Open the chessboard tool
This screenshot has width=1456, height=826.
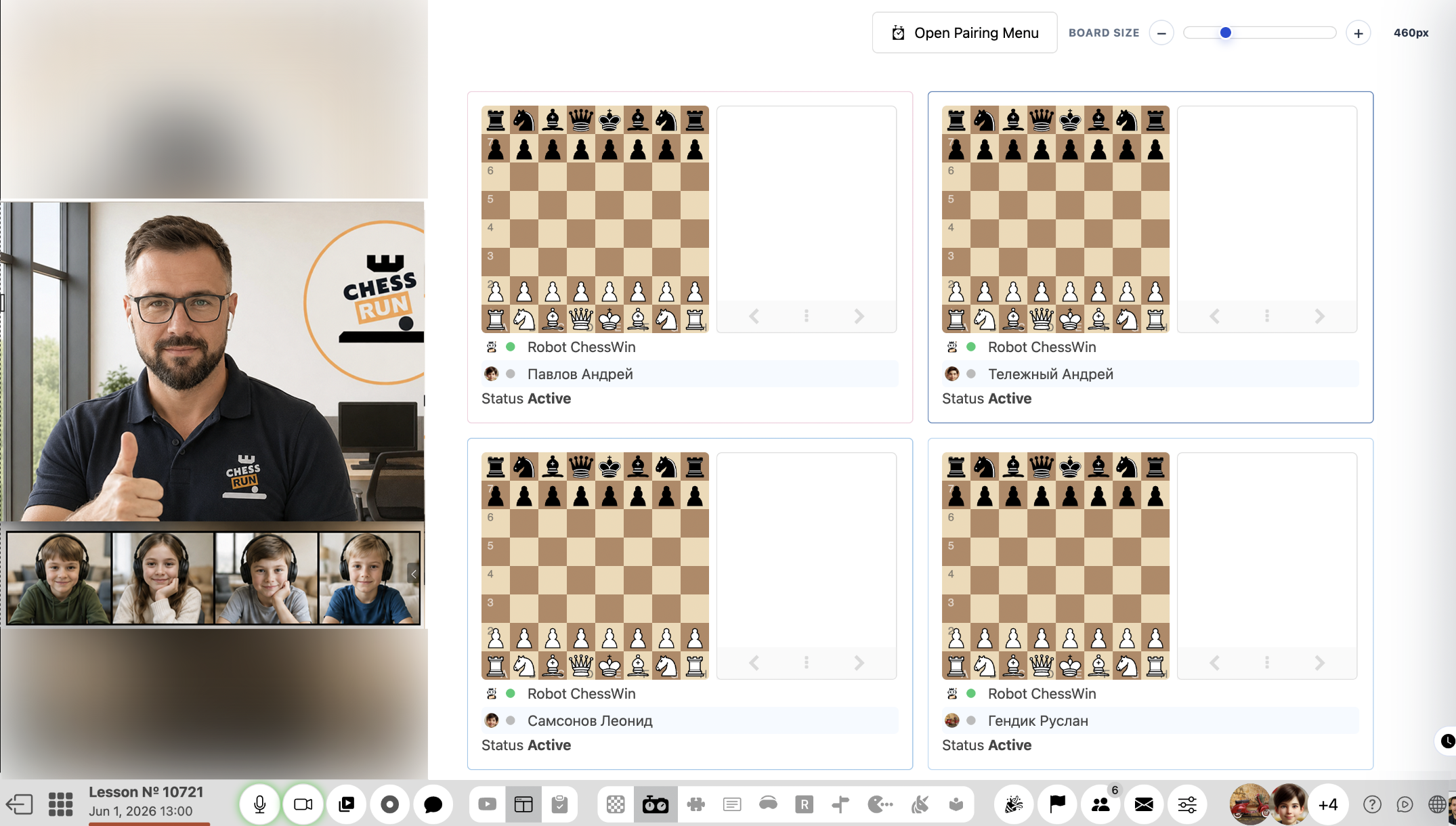(x=616, y=804)
